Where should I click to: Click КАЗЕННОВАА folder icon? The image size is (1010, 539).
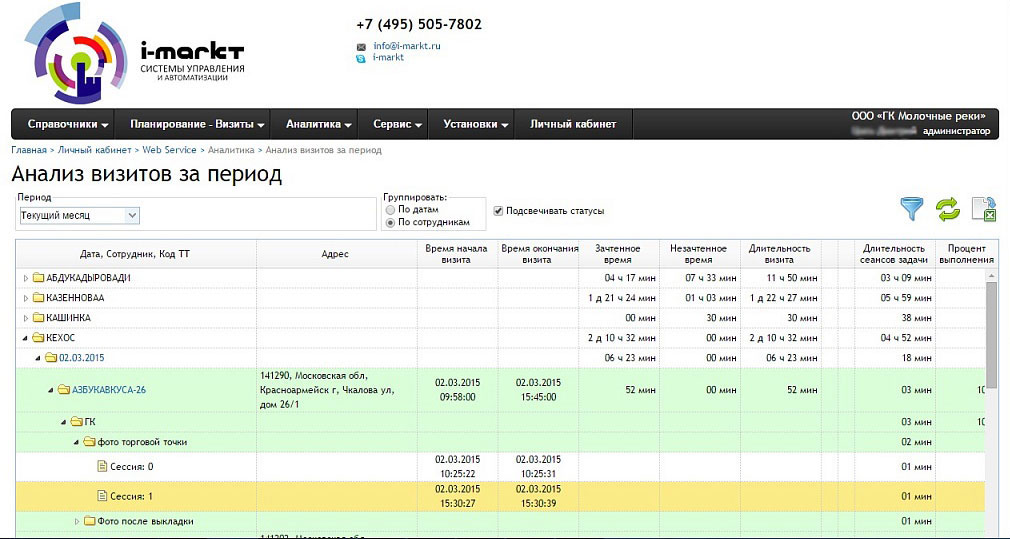[x=38, y=298]
